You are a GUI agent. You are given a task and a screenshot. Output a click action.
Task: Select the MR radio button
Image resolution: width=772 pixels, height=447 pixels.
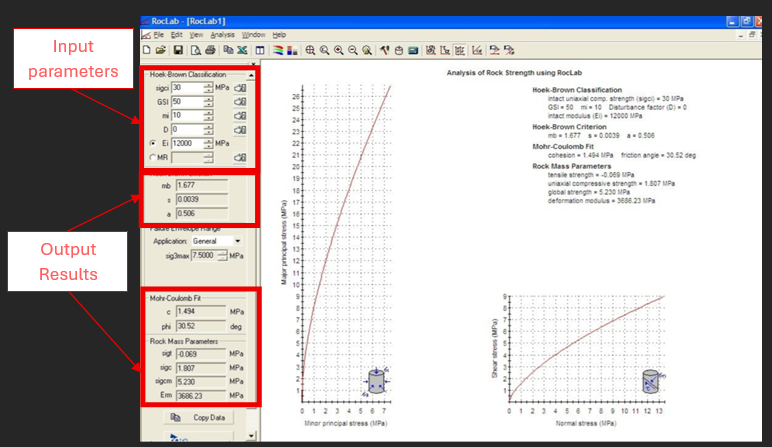click(x=153, y=158)
